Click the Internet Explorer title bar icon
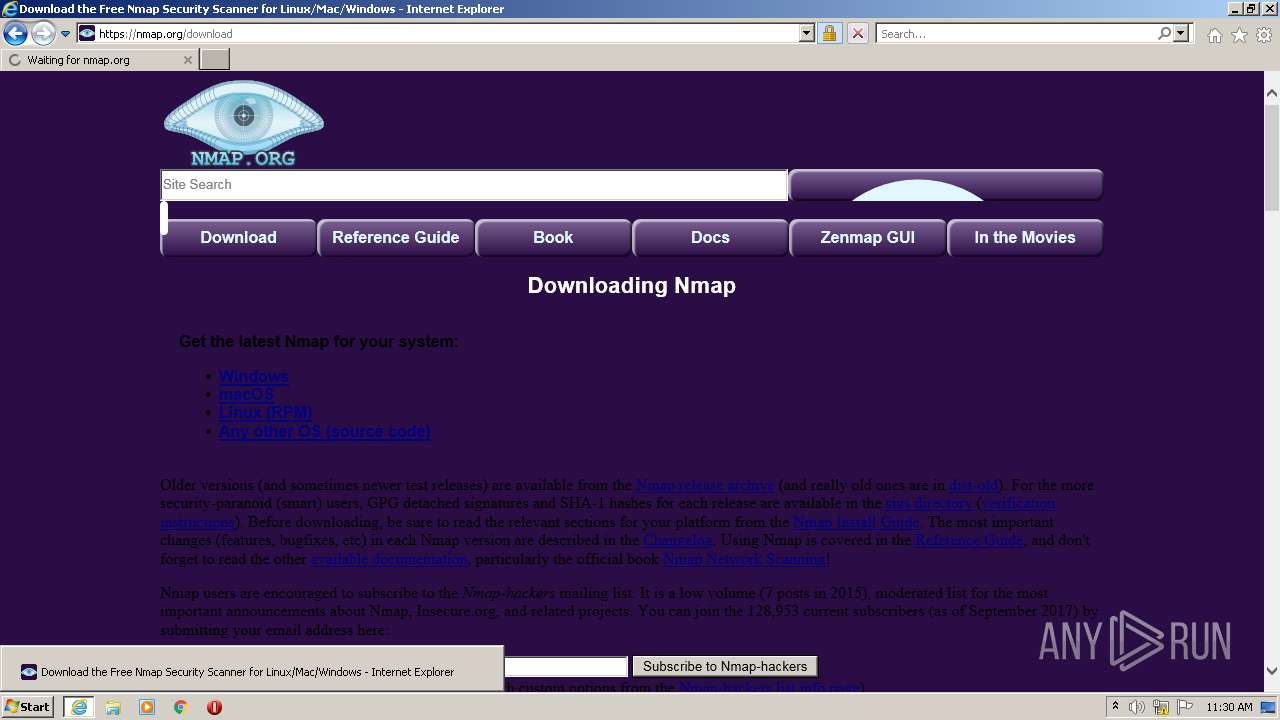Viewport: 1280px width, 720px height. coord(9,9)
